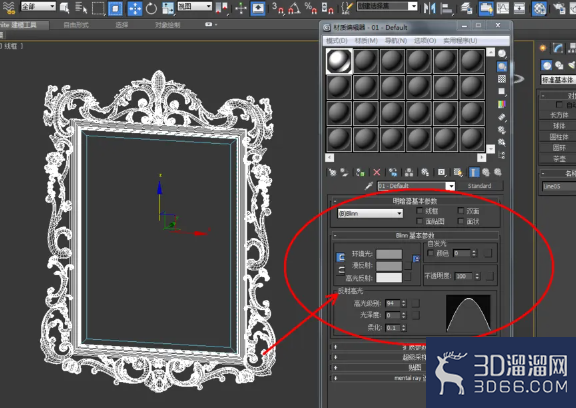Screen dimensions: 576x408
Task: Open the 导航(N) menu
Action: 396,40
